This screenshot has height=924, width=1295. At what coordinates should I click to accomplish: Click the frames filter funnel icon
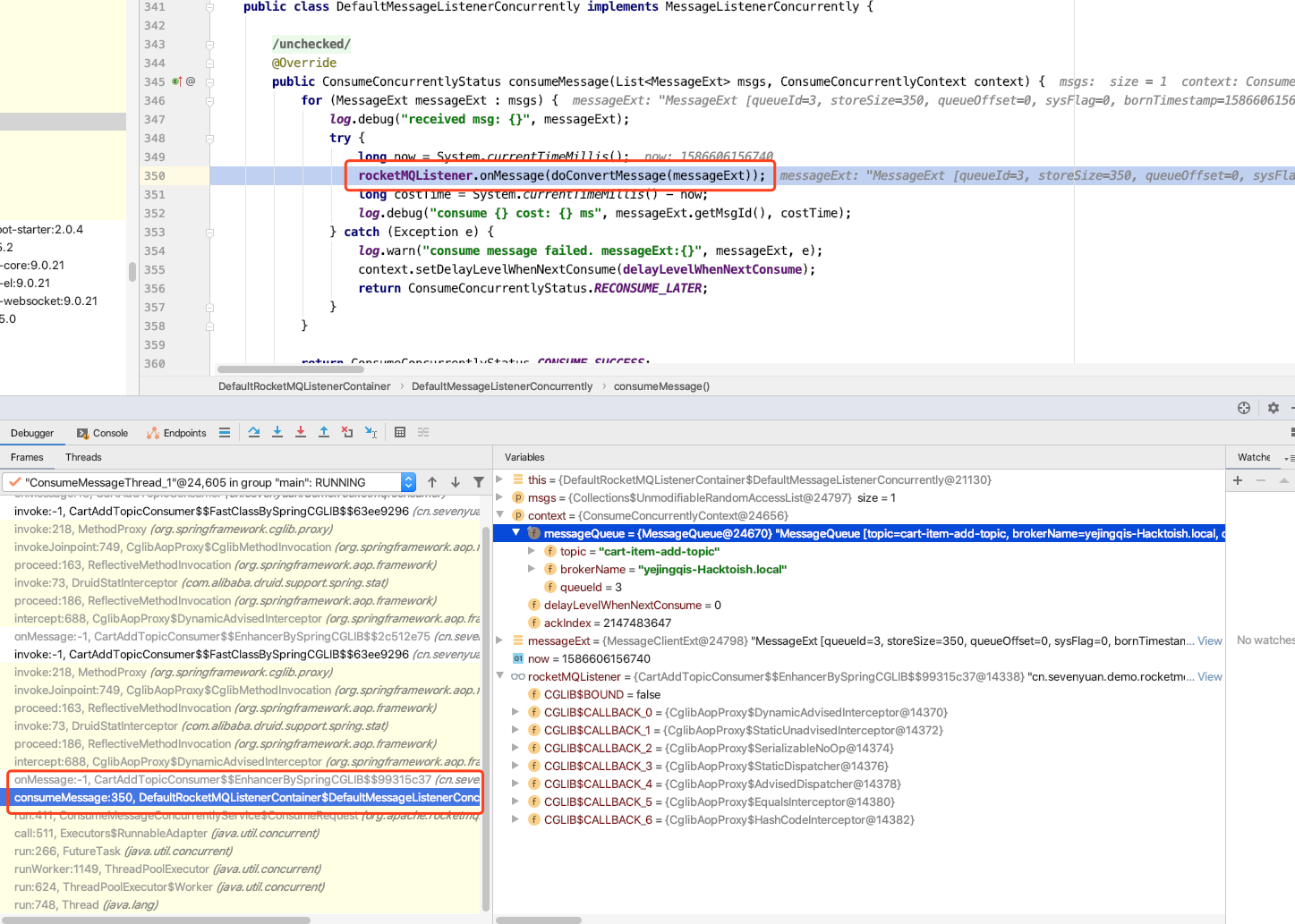479,482
